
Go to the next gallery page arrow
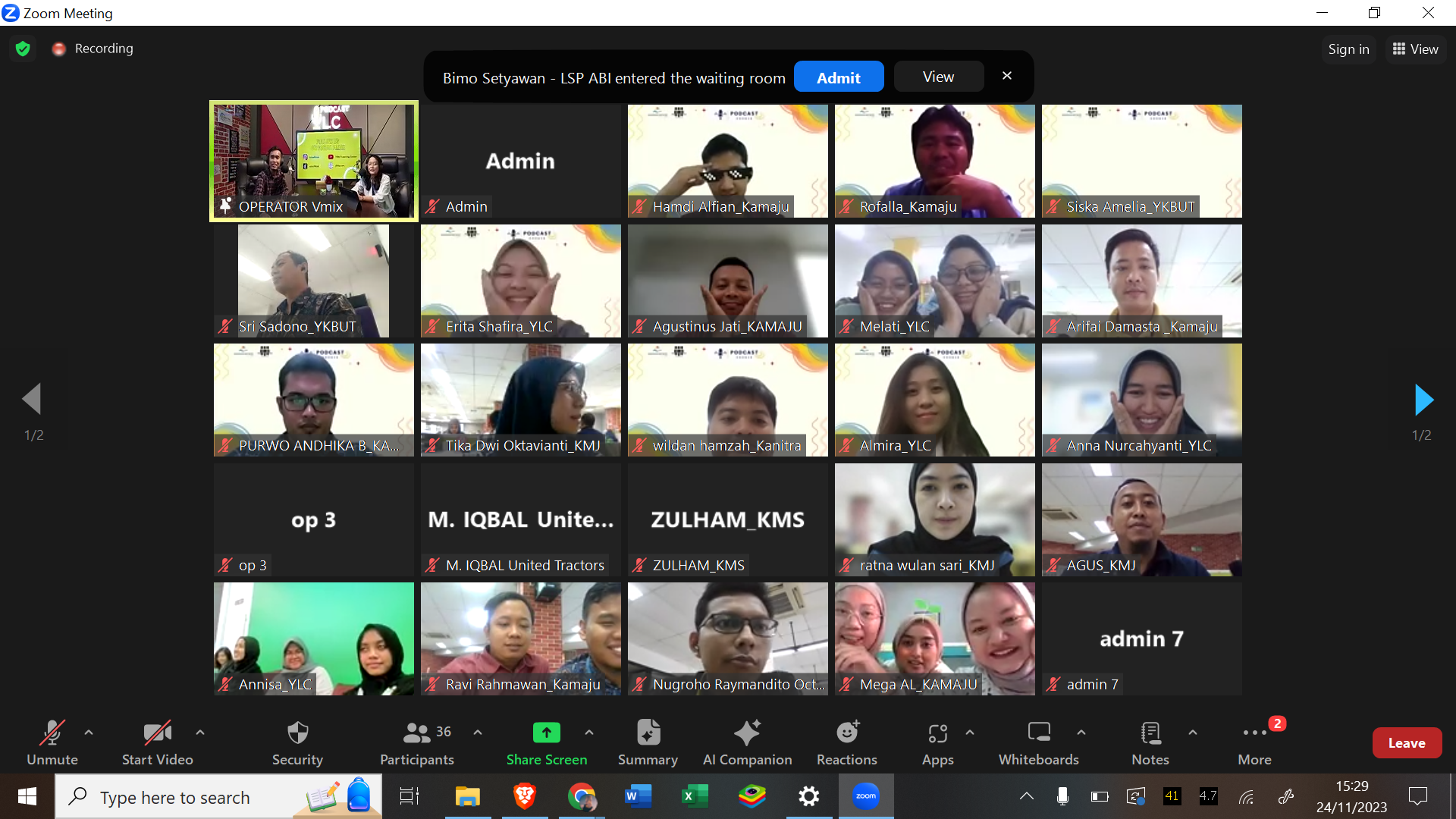(x=1423, y=400)
